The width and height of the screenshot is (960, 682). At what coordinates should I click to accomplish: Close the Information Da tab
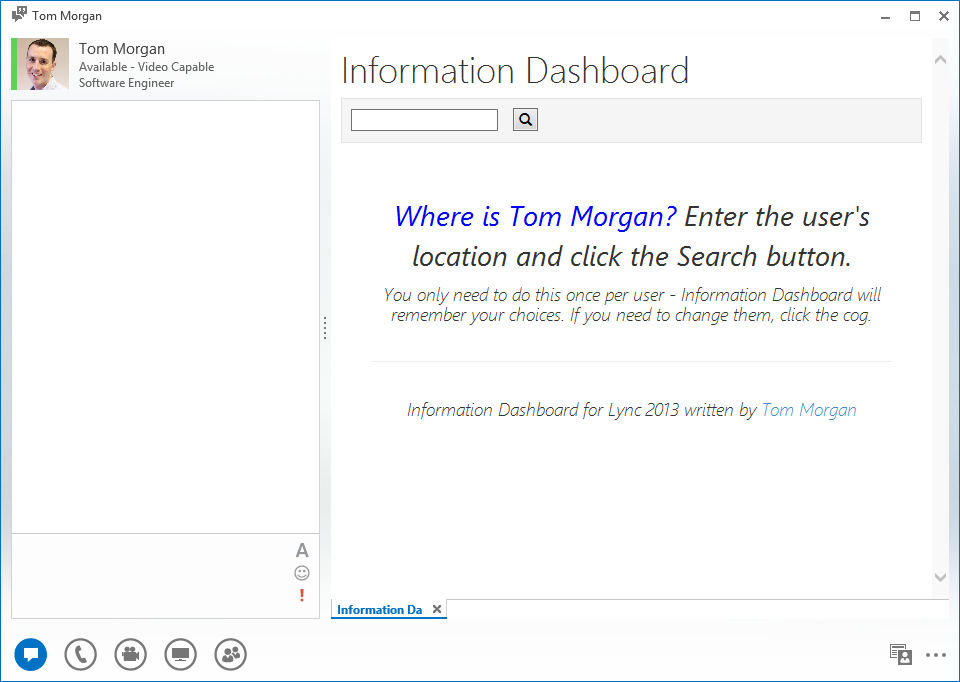click(437, 609)
